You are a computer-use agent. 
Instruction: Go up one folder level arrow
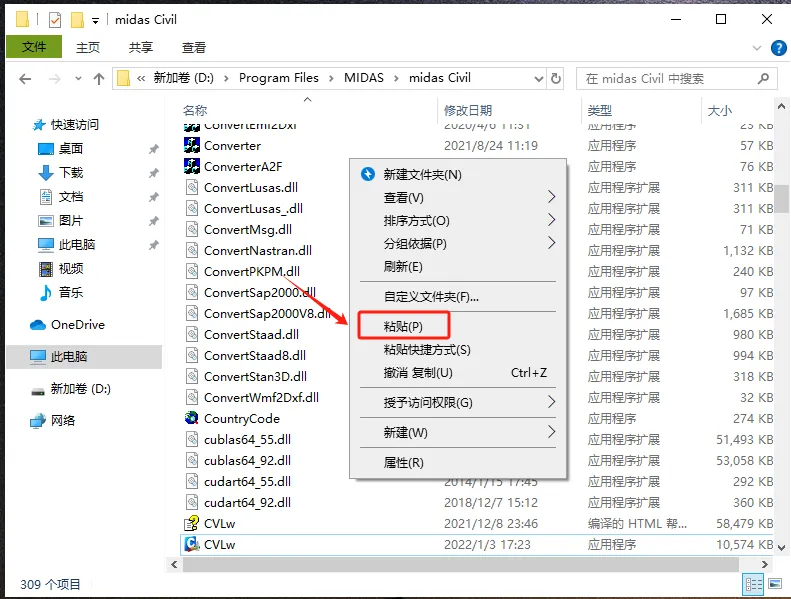click(x=99, y=79)
